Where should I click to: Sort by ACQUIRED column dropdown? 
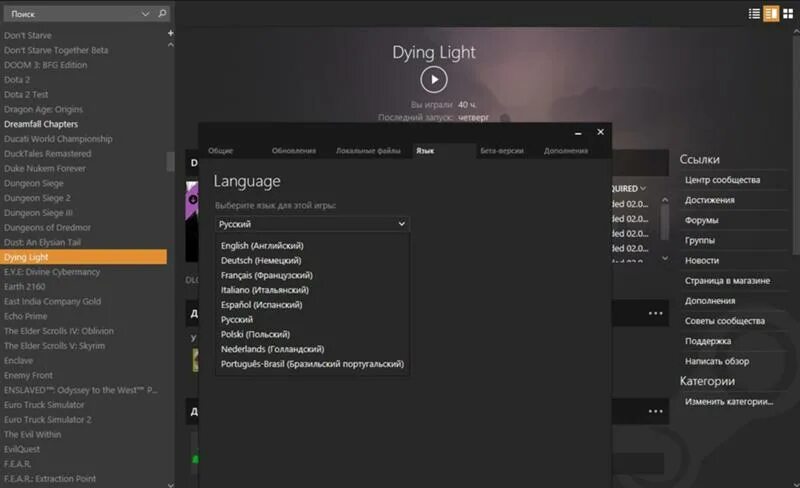(x=629, y=188)
